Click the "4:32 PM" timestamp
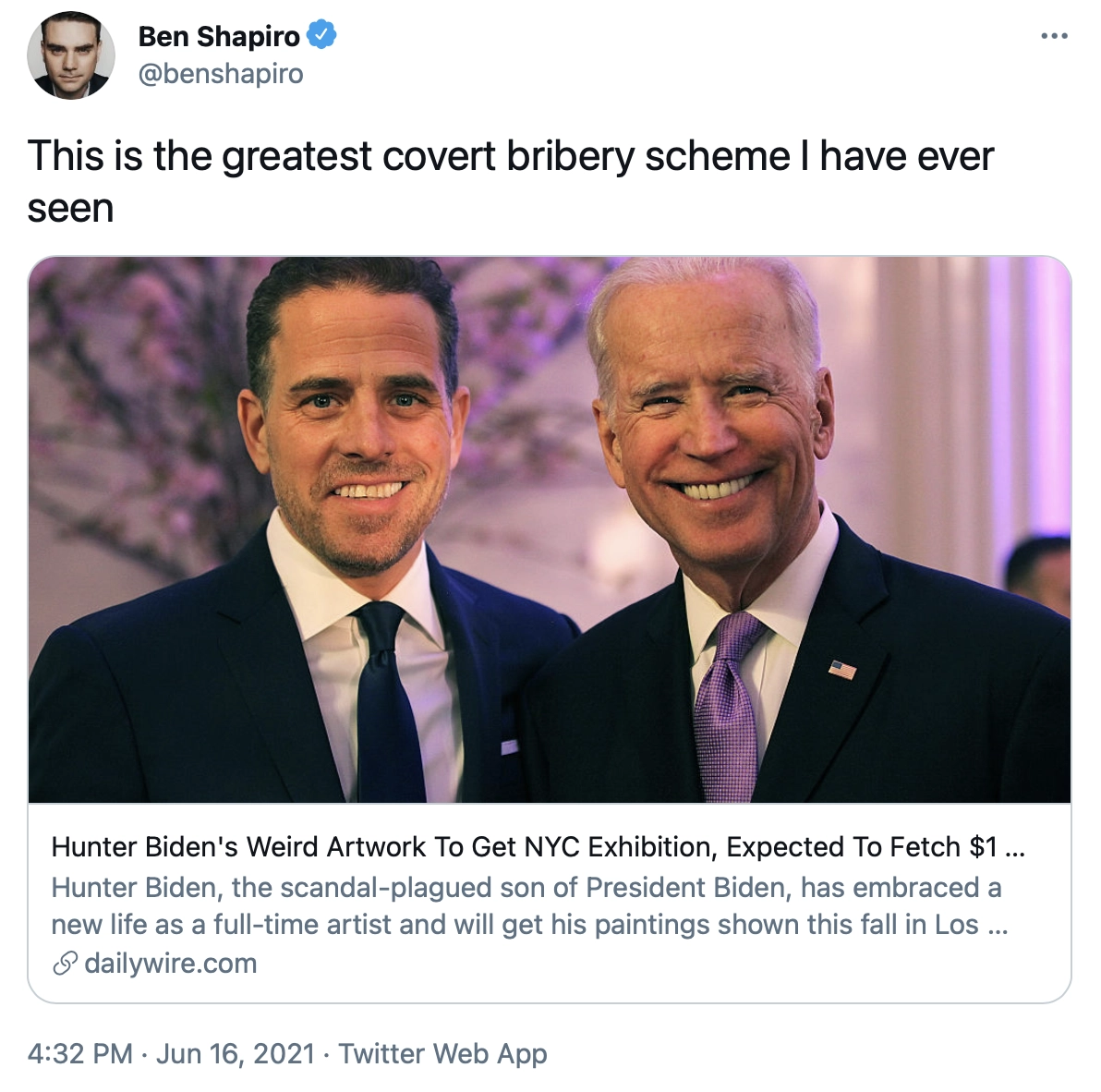Image resolution: width=1101 pixels, height=1092 pixels. coord(80,1053)
